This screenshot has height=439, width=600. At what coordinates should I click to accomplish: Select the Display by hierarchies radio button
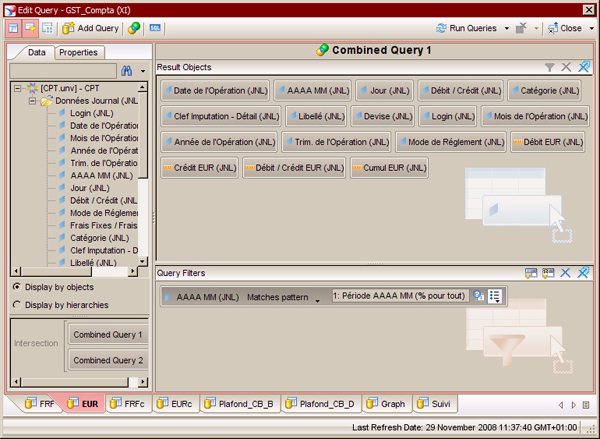[17, 305]
